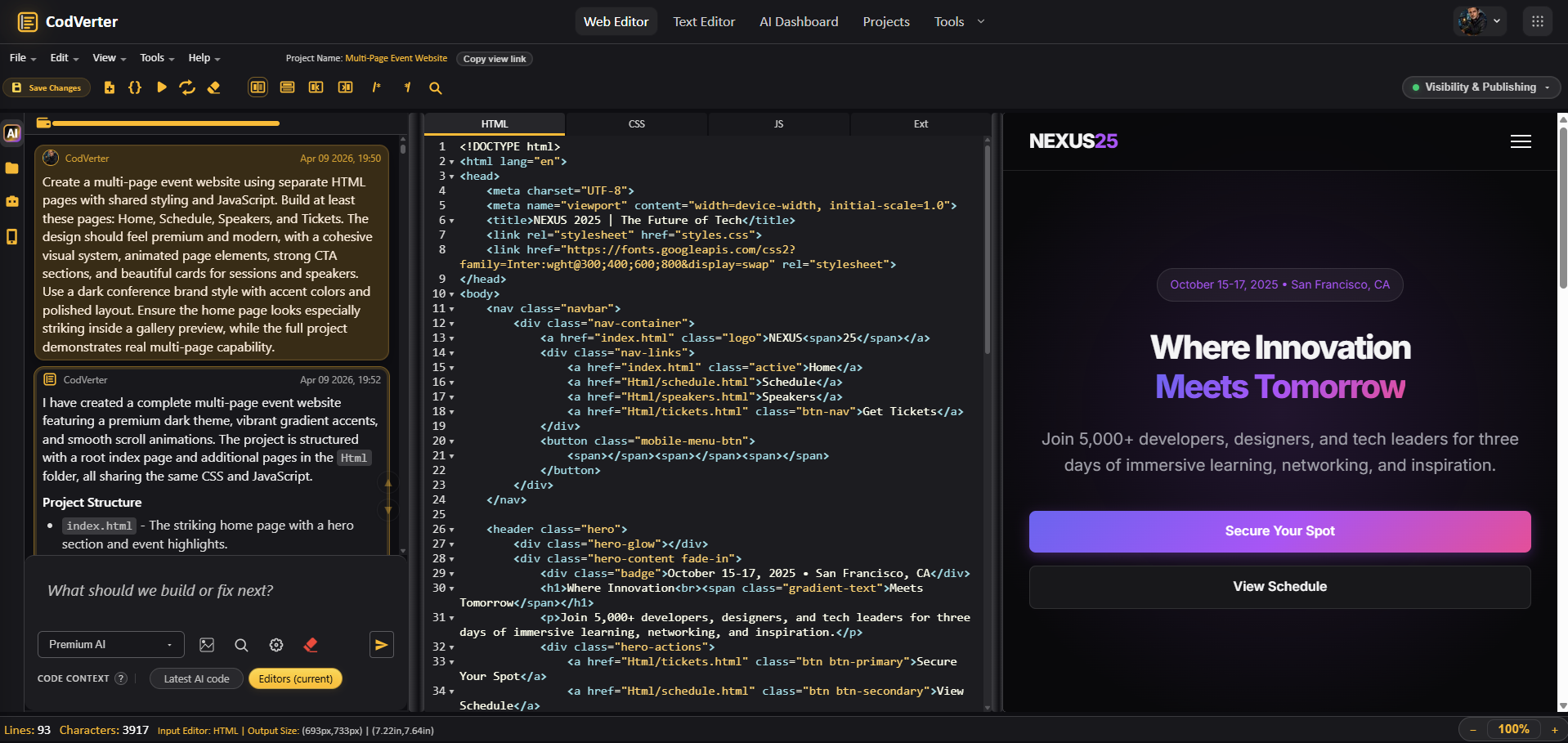1568x743 pixels.
Task: Click the Multi-Page Event Website project name
Action: tap(396, 58)
